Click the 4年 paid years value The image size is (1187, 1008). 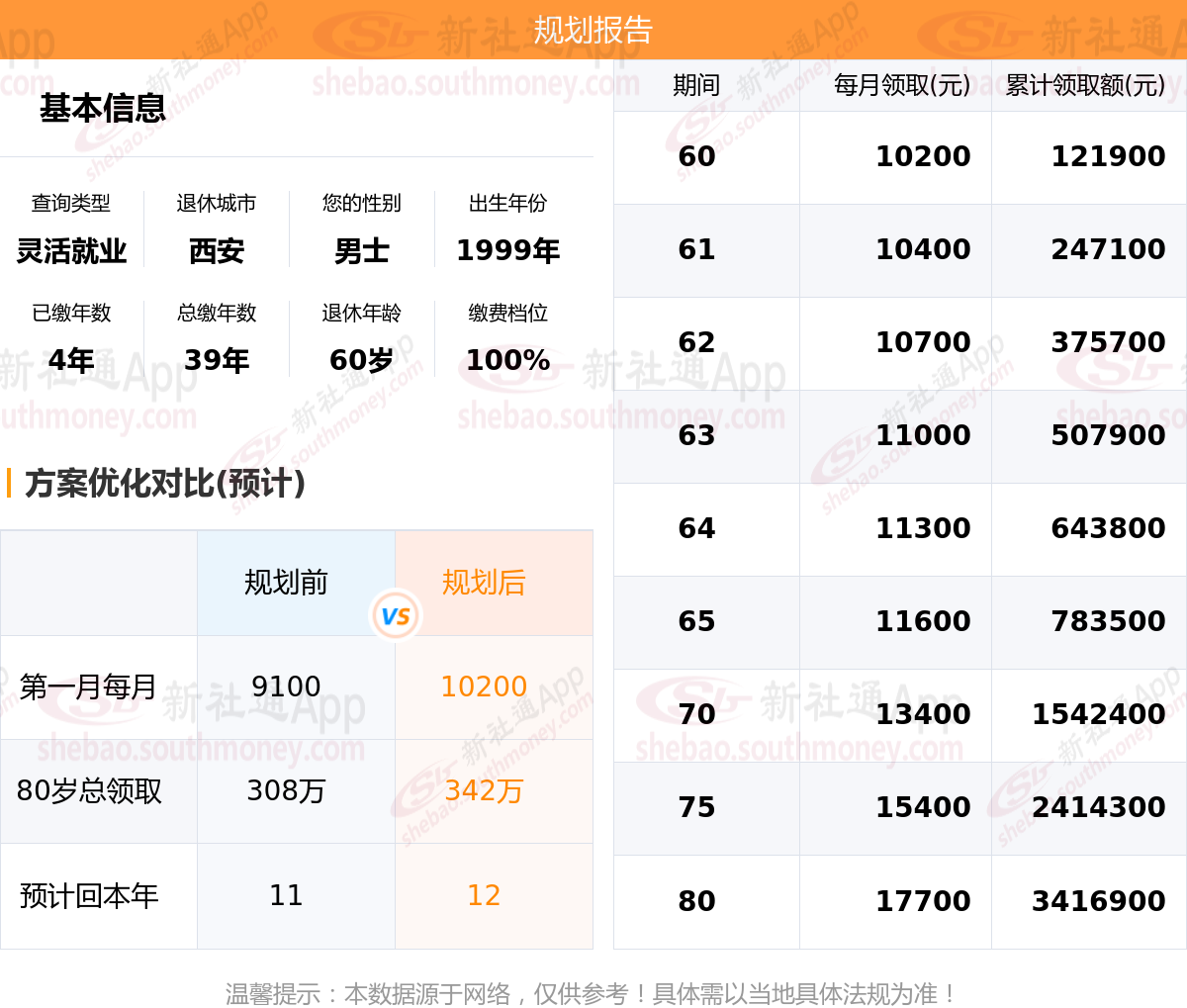(x=71, y=360)
